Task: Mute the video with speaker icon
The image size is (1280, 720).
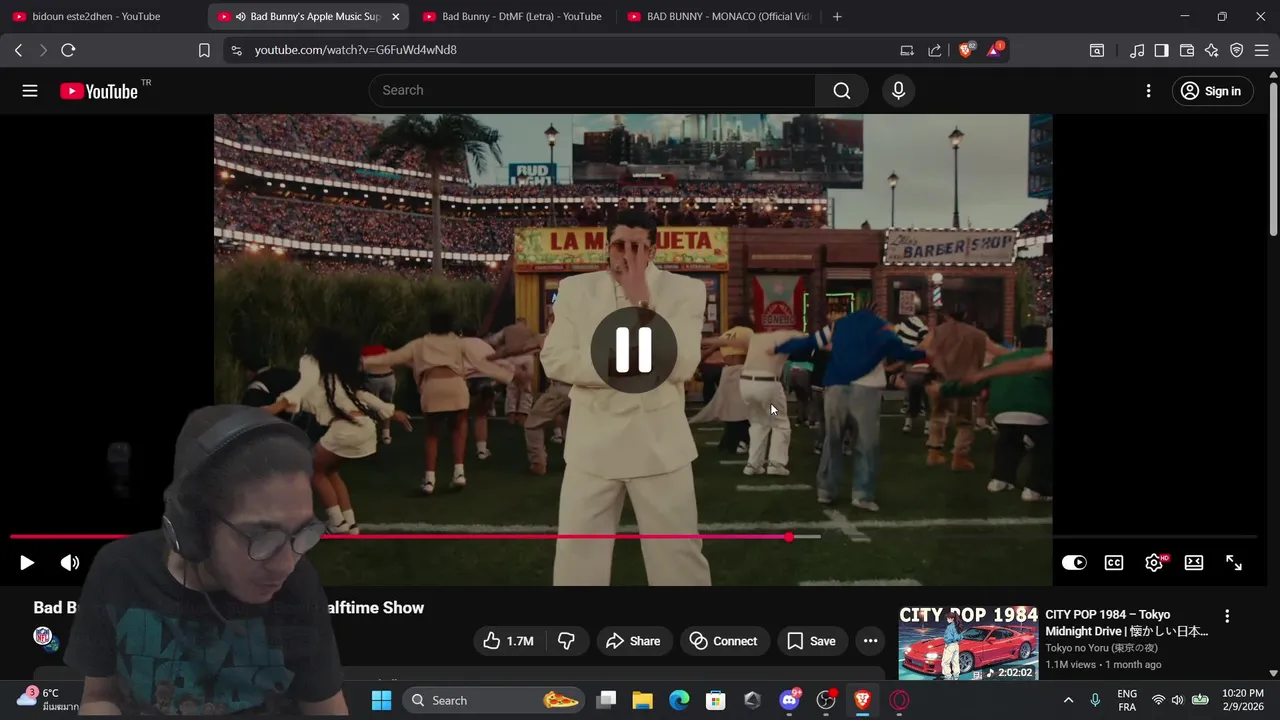Action: [70, 563]
